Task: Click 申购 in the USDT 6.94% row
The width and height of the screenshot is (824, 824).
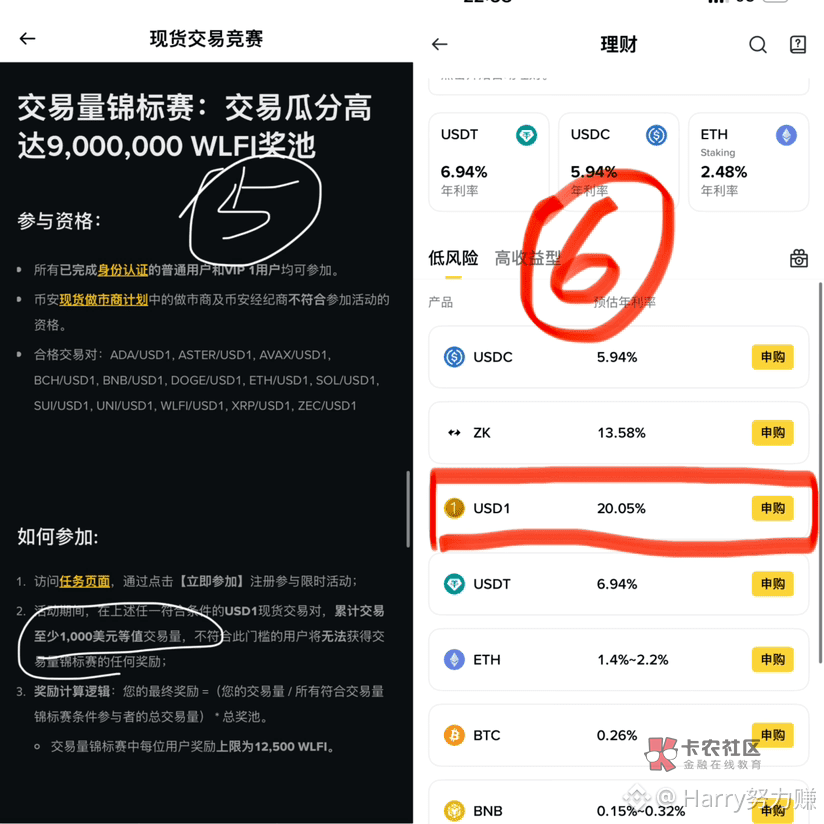Action: [x=772, y=584]
